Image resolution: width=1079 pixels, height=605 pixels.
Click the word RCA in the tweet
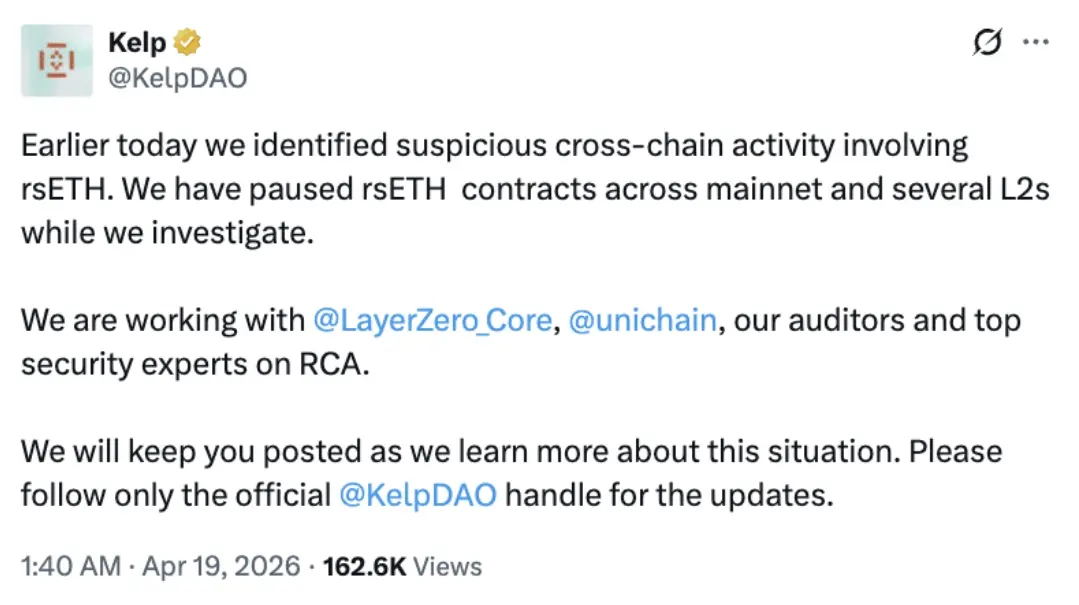tap(334, 364)
